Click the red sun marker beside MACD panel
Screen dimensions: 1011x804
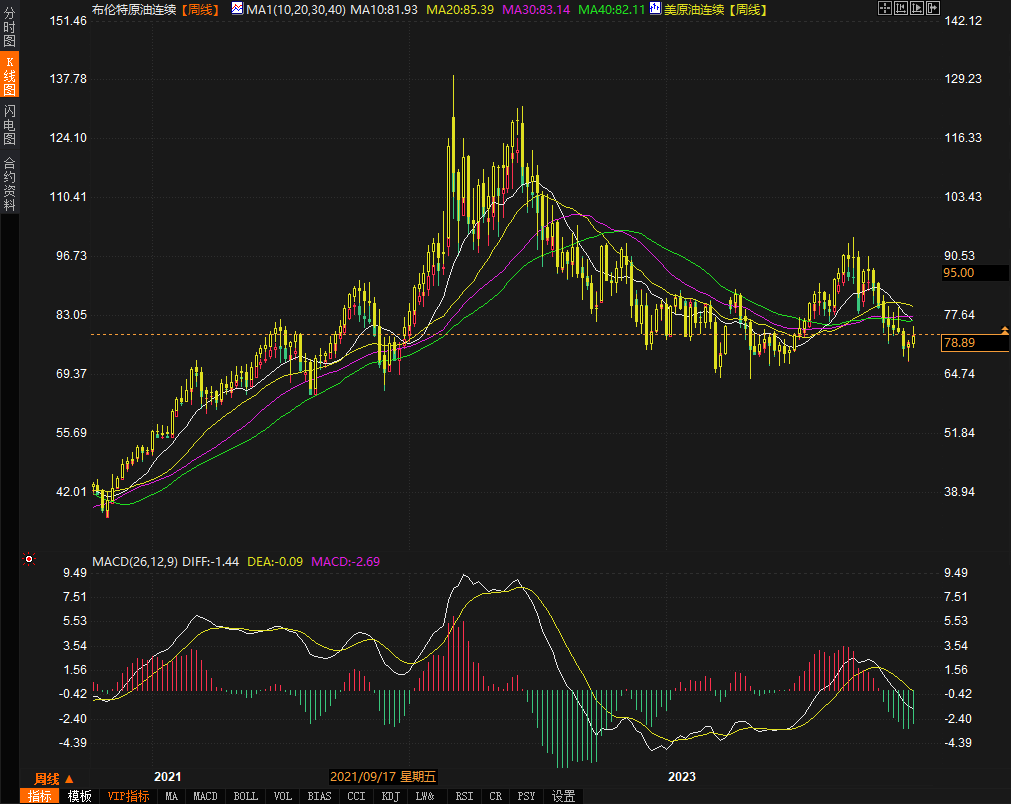[29, 559]
